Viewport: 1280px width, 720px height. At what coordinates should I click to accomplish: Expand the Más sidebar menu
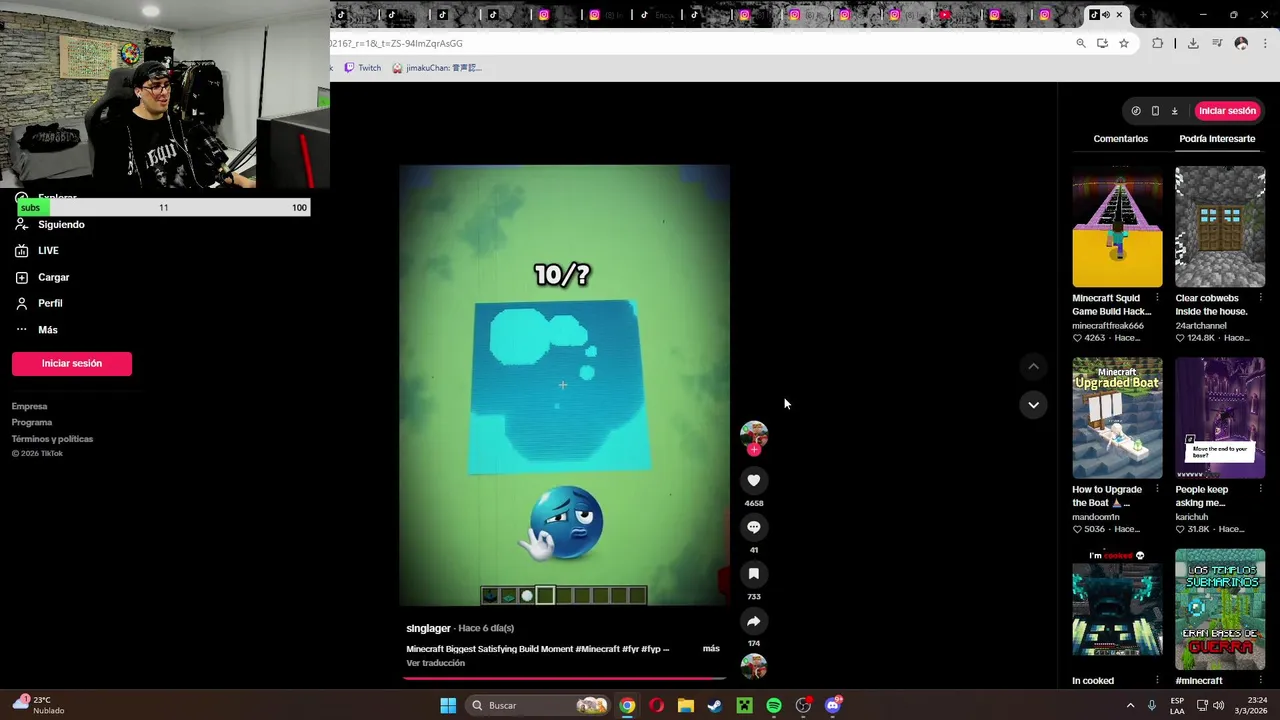coord(47,330)
